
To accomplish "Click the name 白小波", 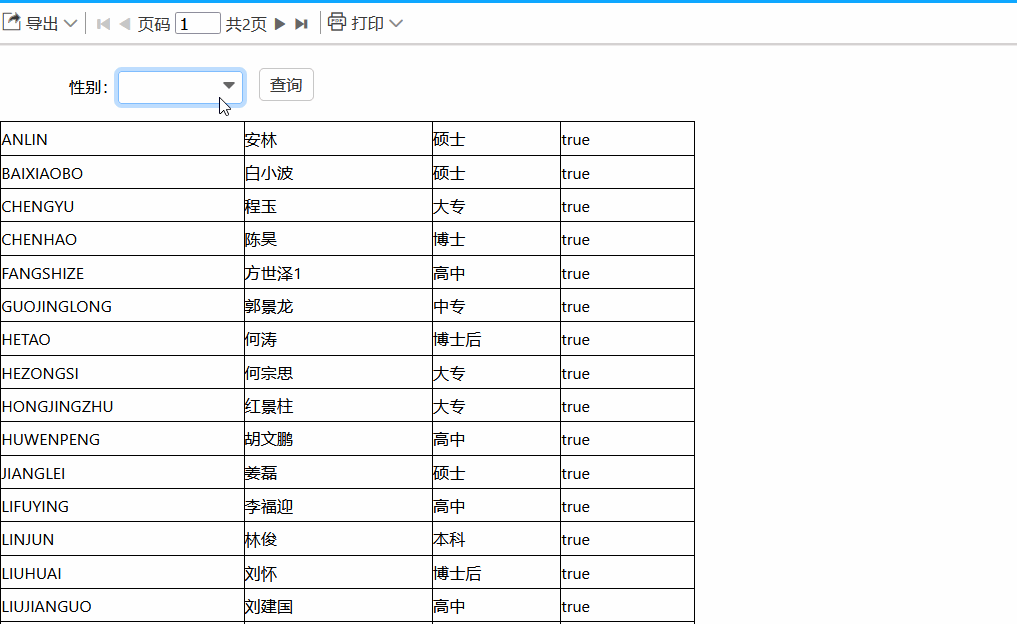I will click(x=269, y=173).
